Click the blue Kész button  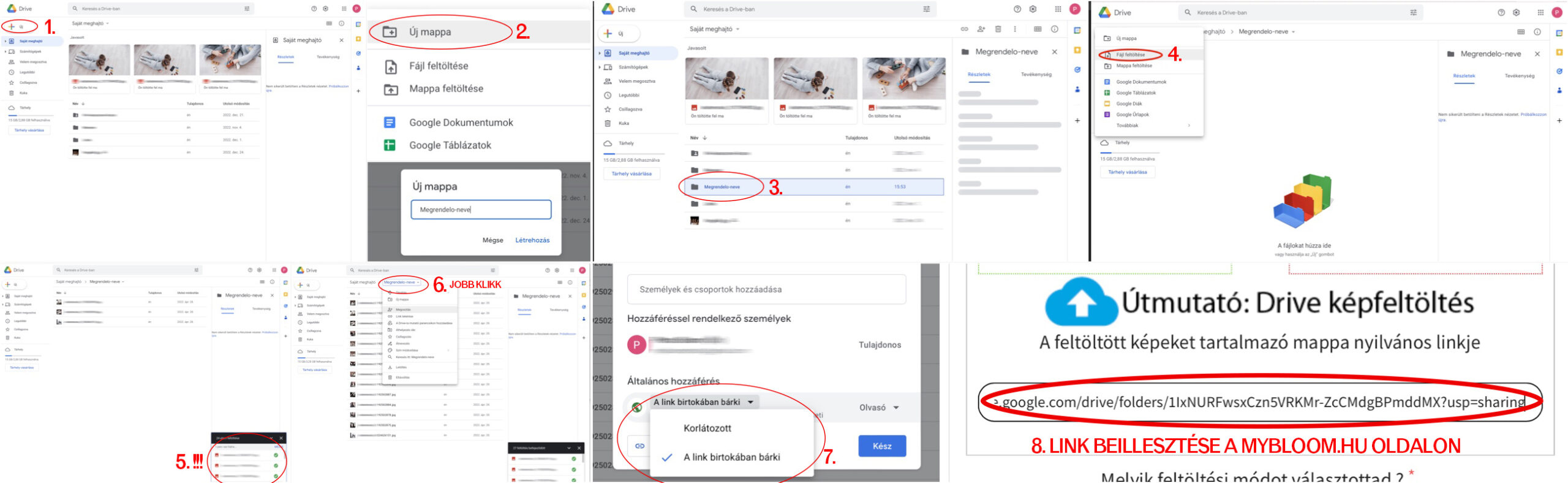tap(881, 446)
